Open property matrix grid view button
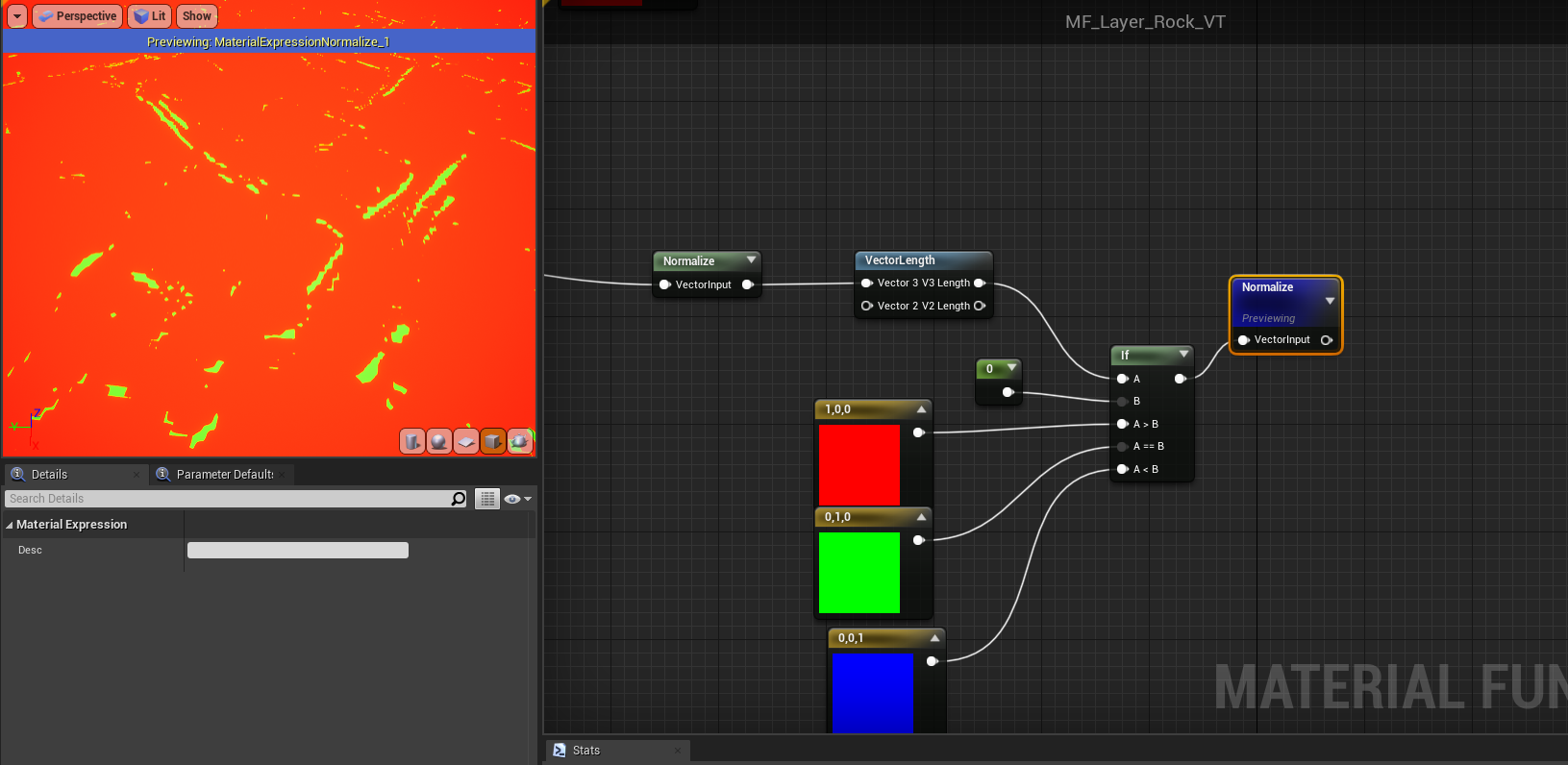1568x765 pixels. pos(487,499)
